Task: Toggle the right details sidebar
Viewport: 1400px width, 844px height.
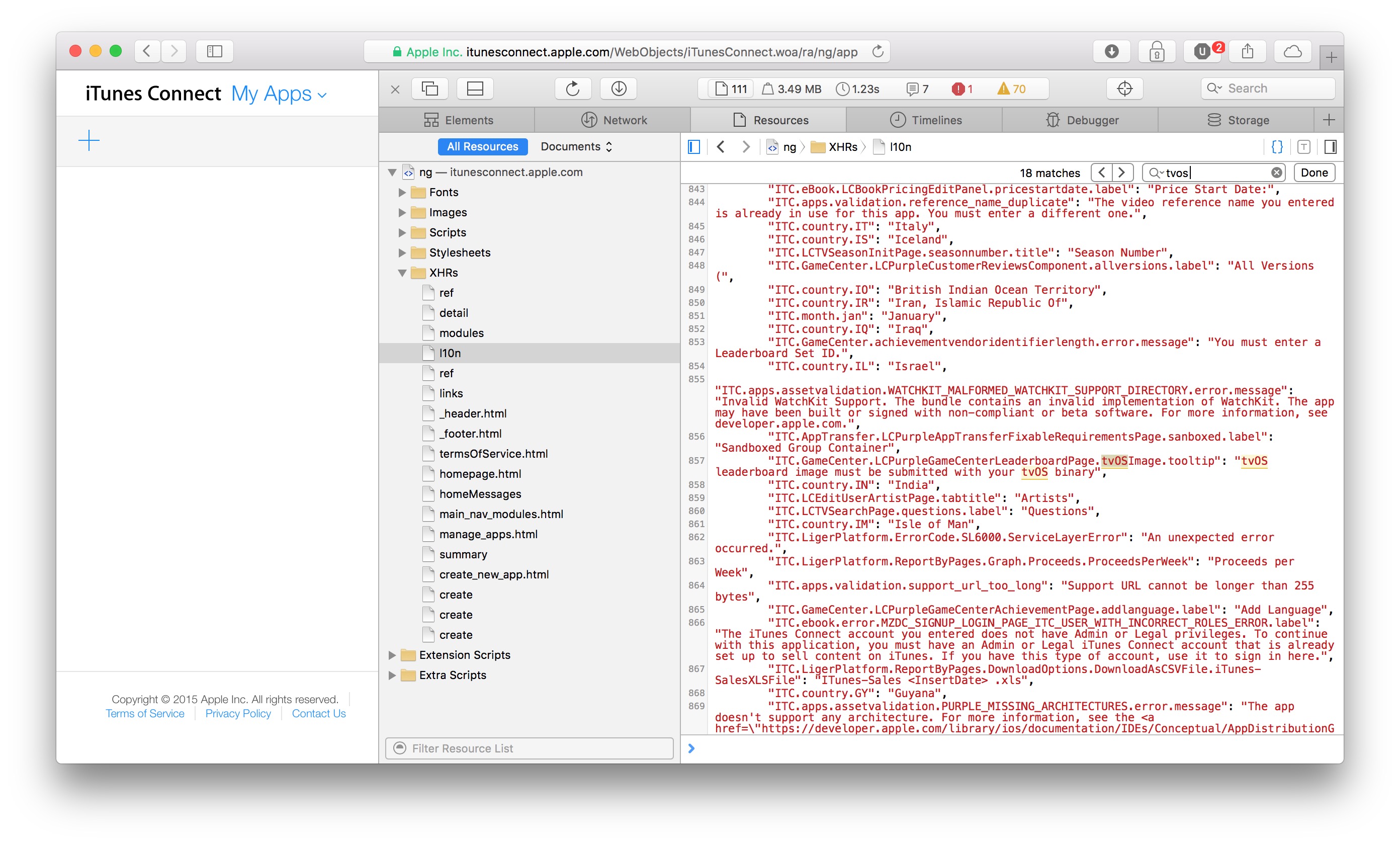Action: pos(1330,147)
